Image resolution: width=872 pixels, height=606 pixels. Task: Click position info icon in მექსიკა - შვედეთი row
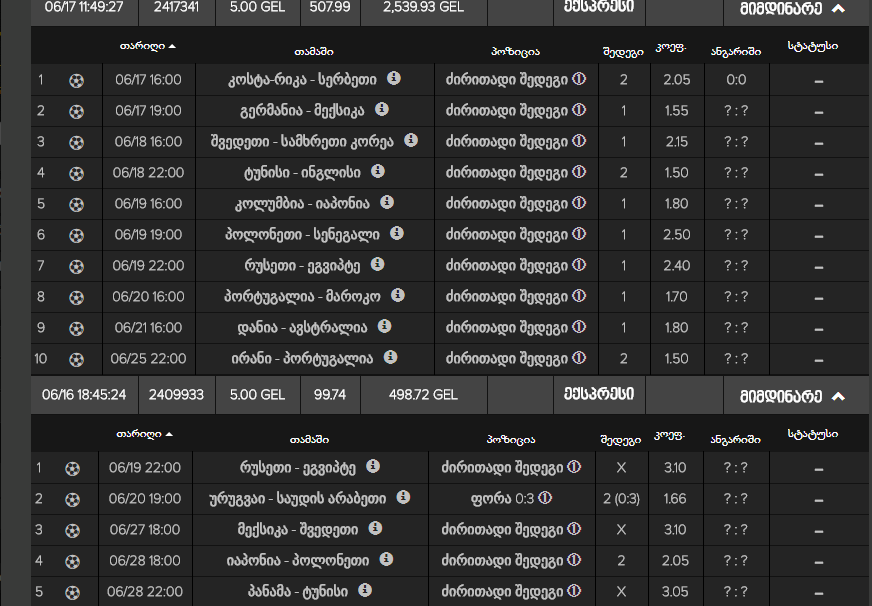574,529
